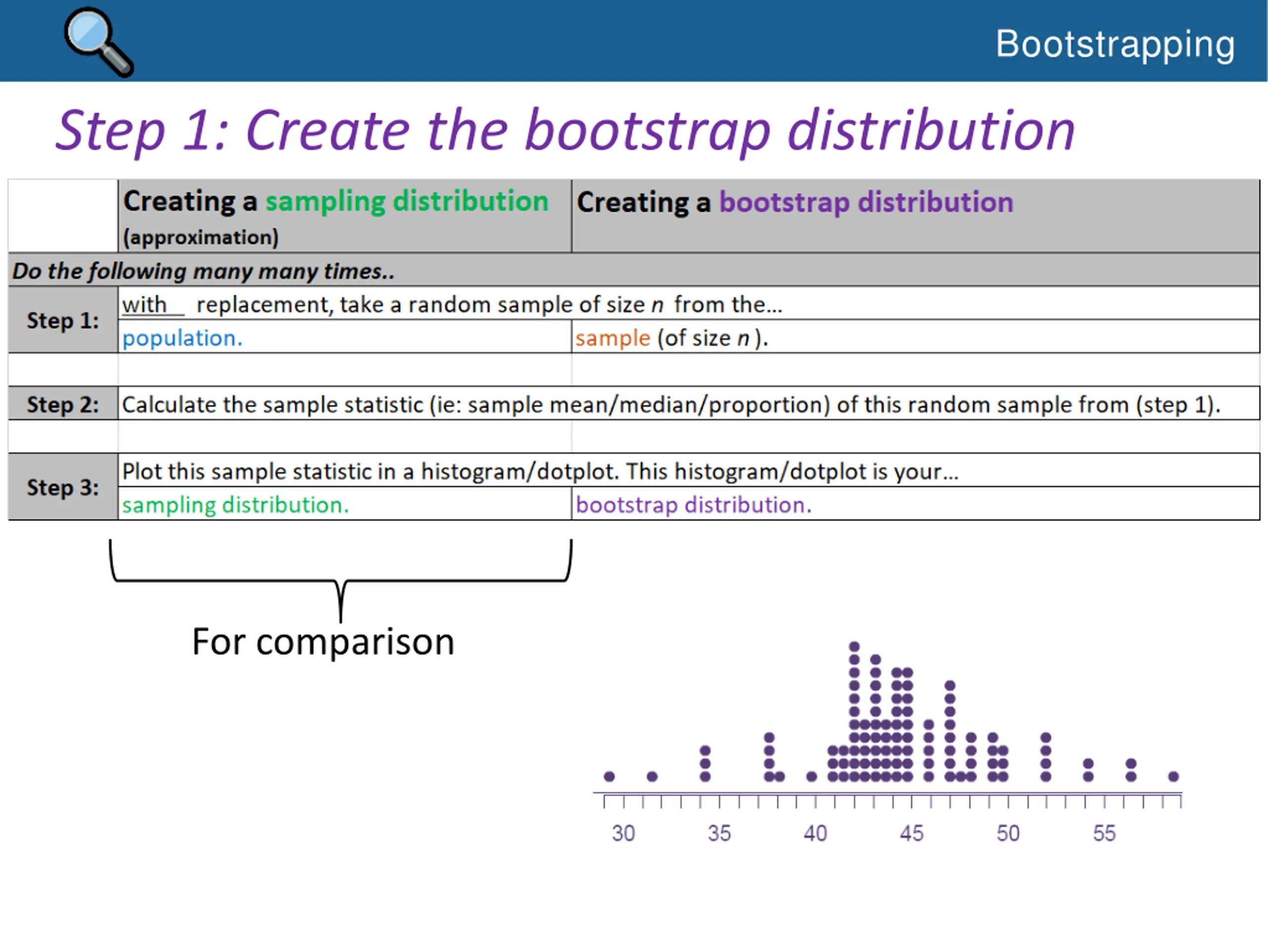Click the 'For comparison' label

pos(323,642)
